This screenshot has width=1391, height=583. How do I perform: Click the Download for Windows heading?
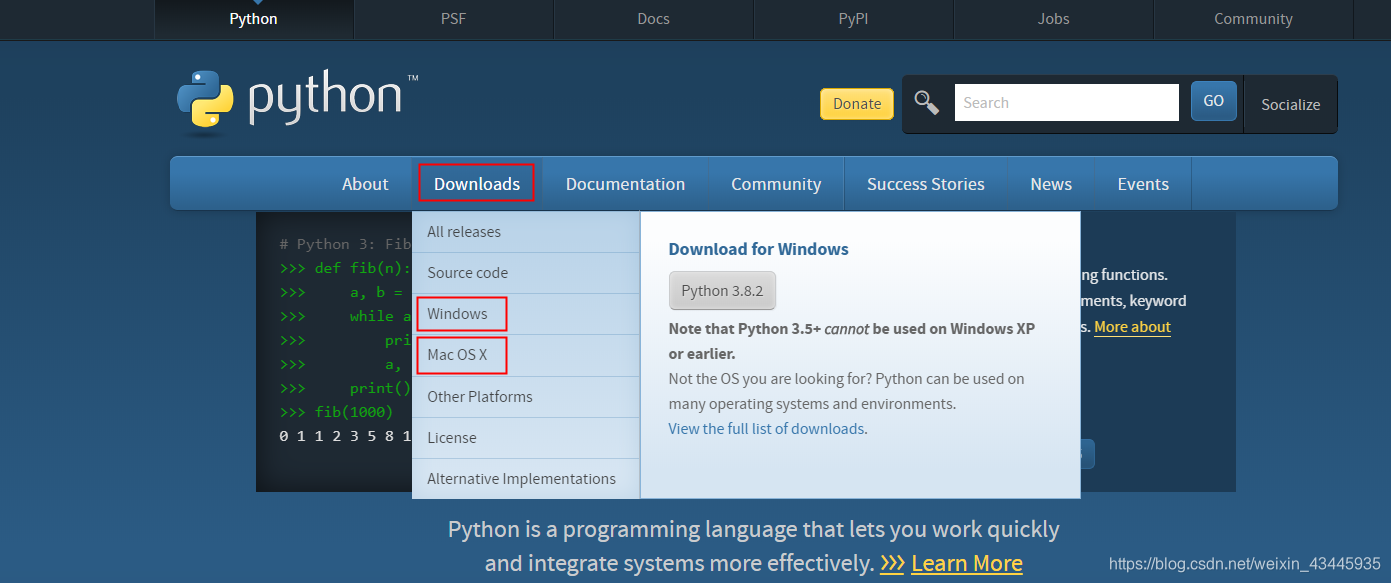click(x=758, y=250)
